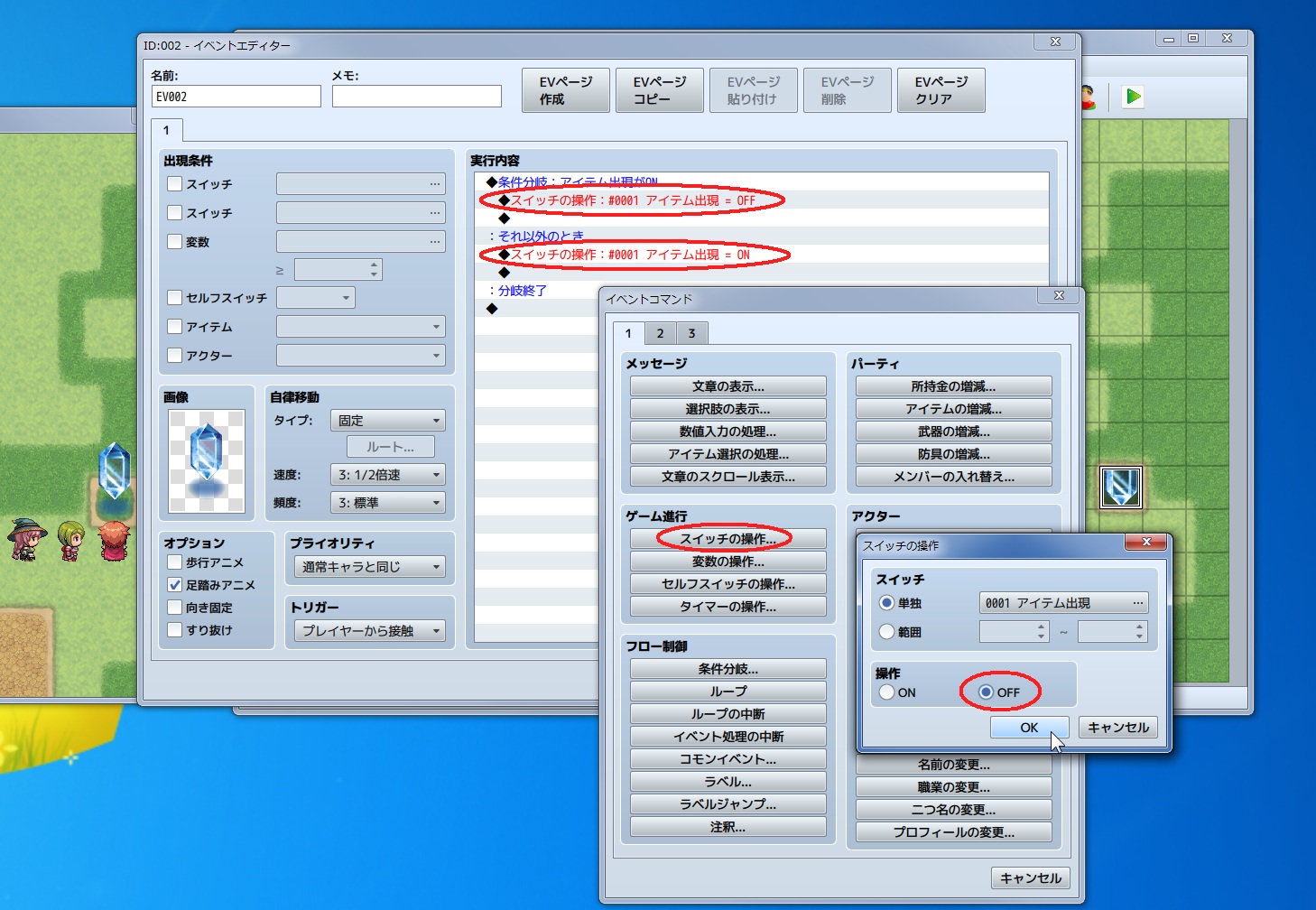This screenshot has width=1316, height=910.
Task: Open the アクター condition dropdown
Action: pyautogui.click(x=361, y=356)
